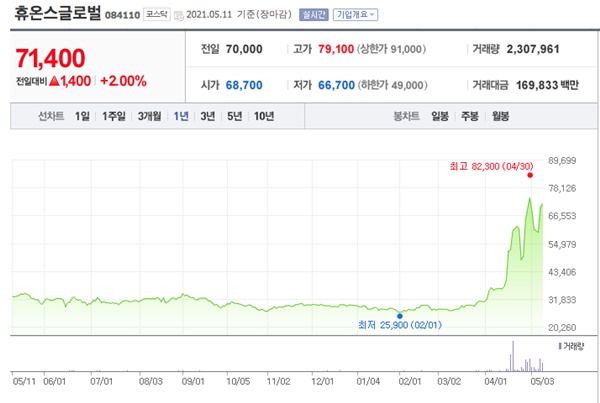Click the 거래량 legend marker
Screen dimensions: 600x403
(560, 346)
